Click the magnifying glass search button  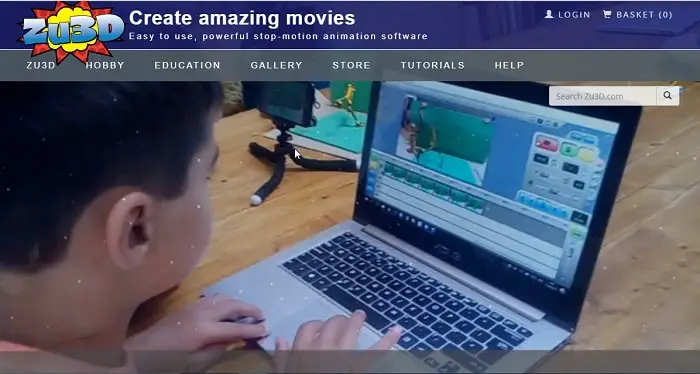click(667, 96)
